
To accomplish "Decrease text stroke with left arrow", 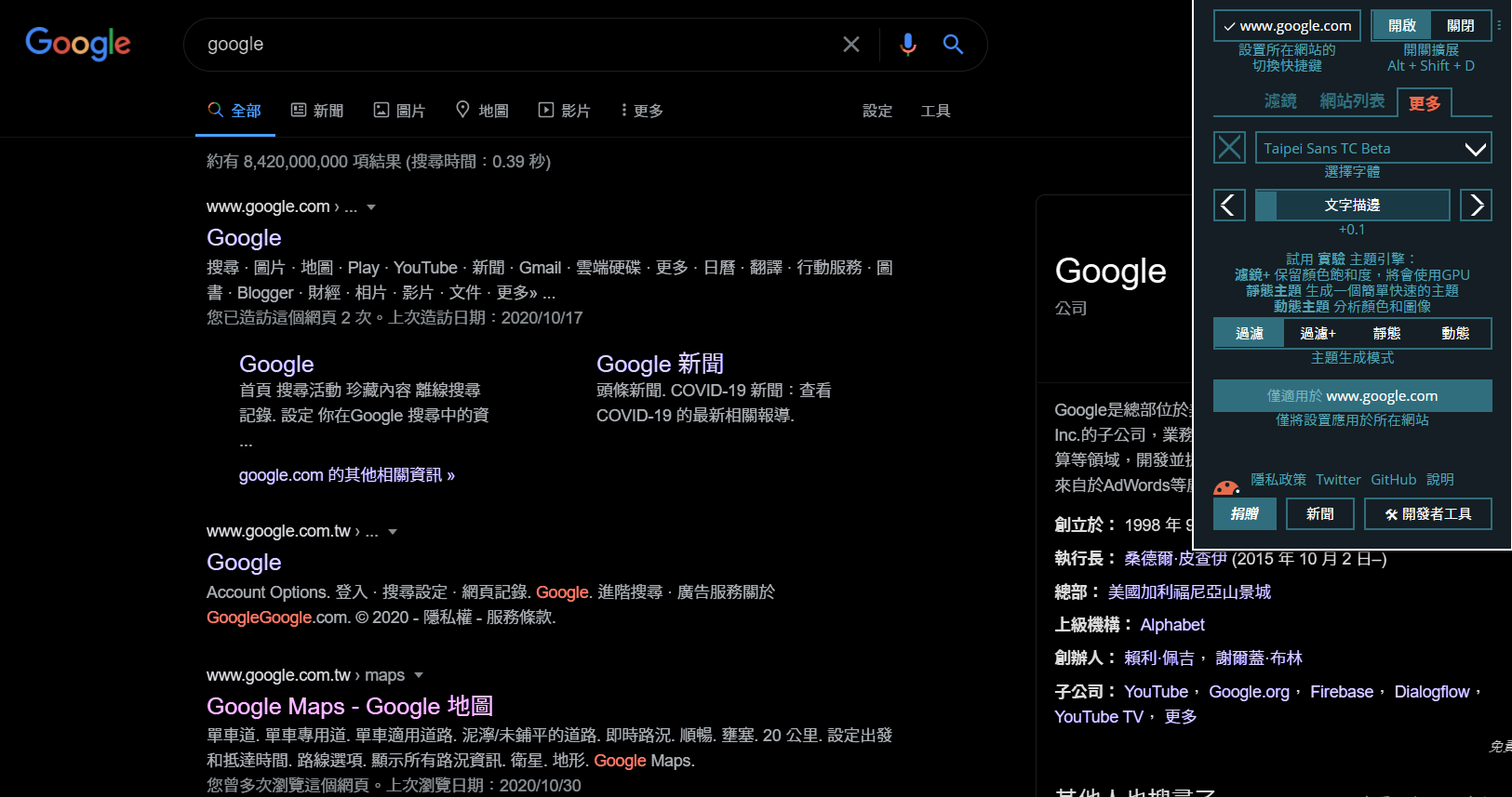I will pyautogui.click(x=1229, y=206).
